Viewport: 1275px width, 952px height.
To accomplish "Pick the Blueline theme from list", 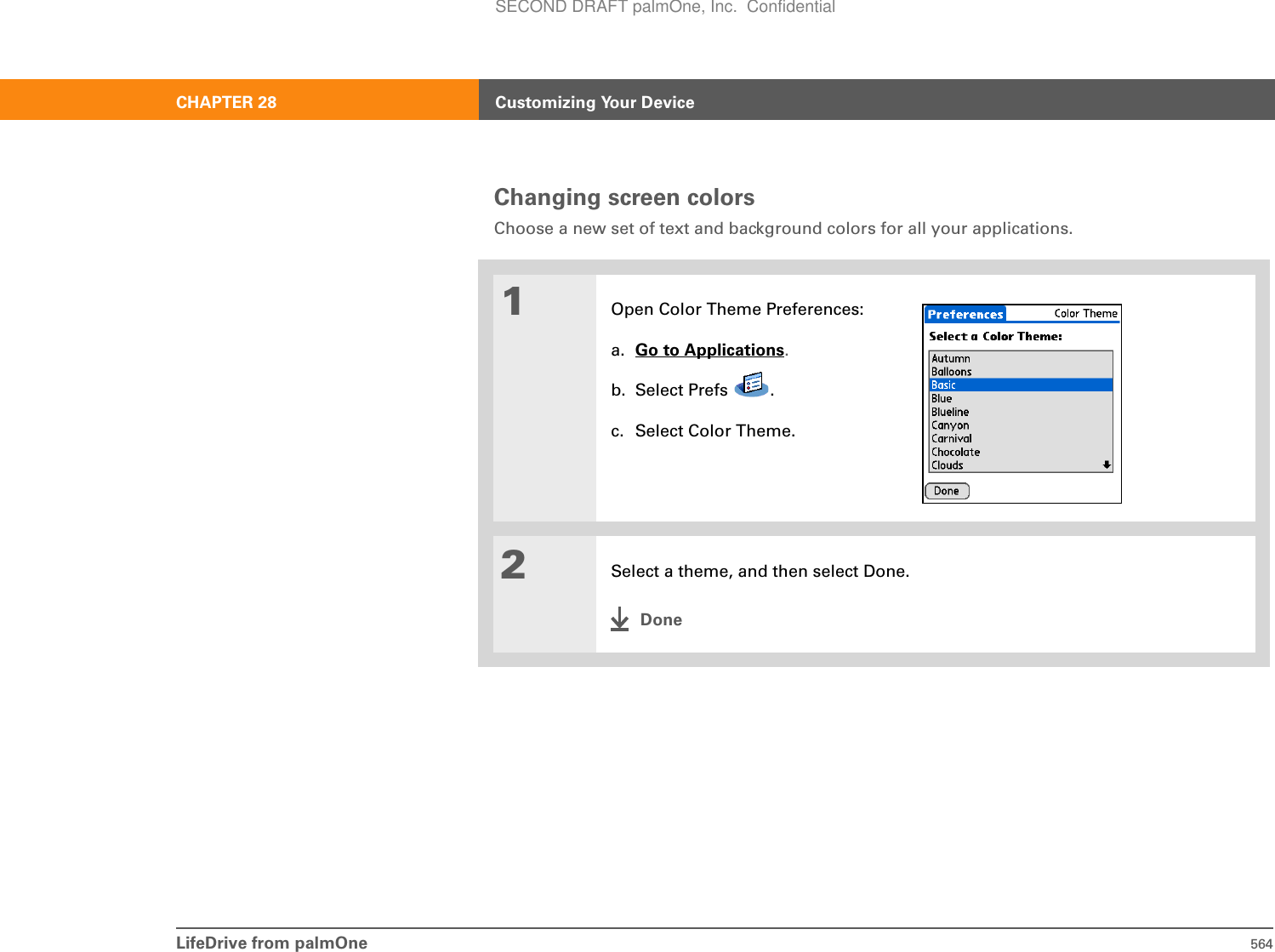I will (x=1021, y=412).
